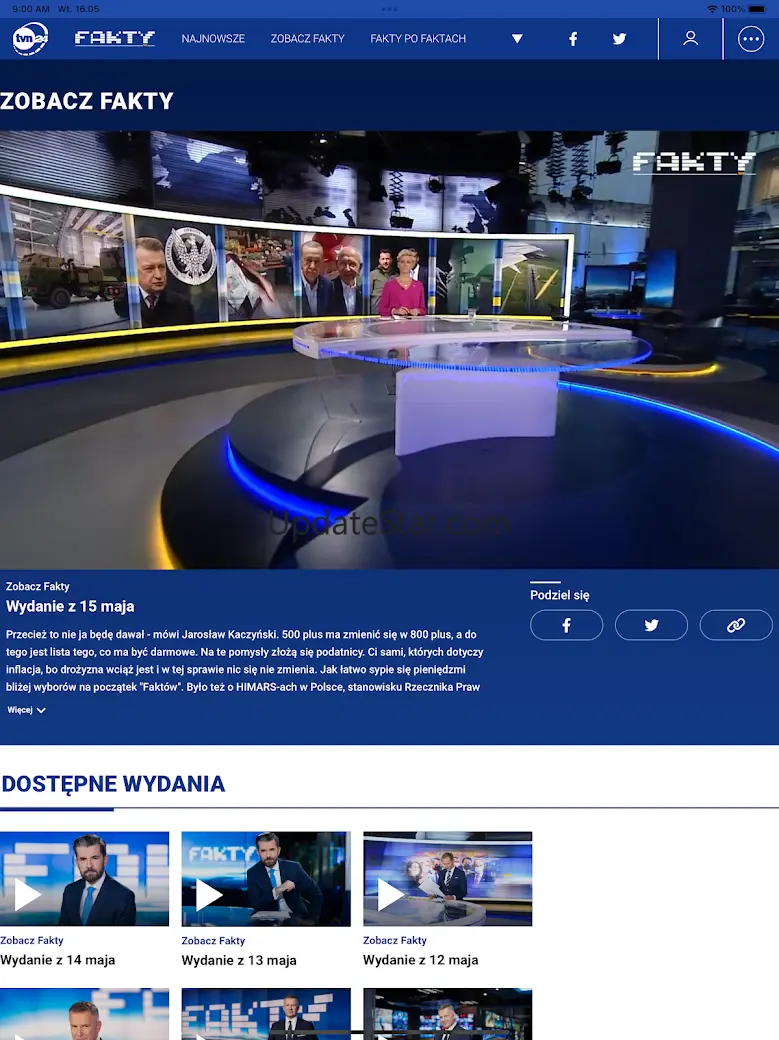Viewport: 779px width, 1040px height.
Task: Open Fakty po Faktach menu item
Action: tap(418, 39)
